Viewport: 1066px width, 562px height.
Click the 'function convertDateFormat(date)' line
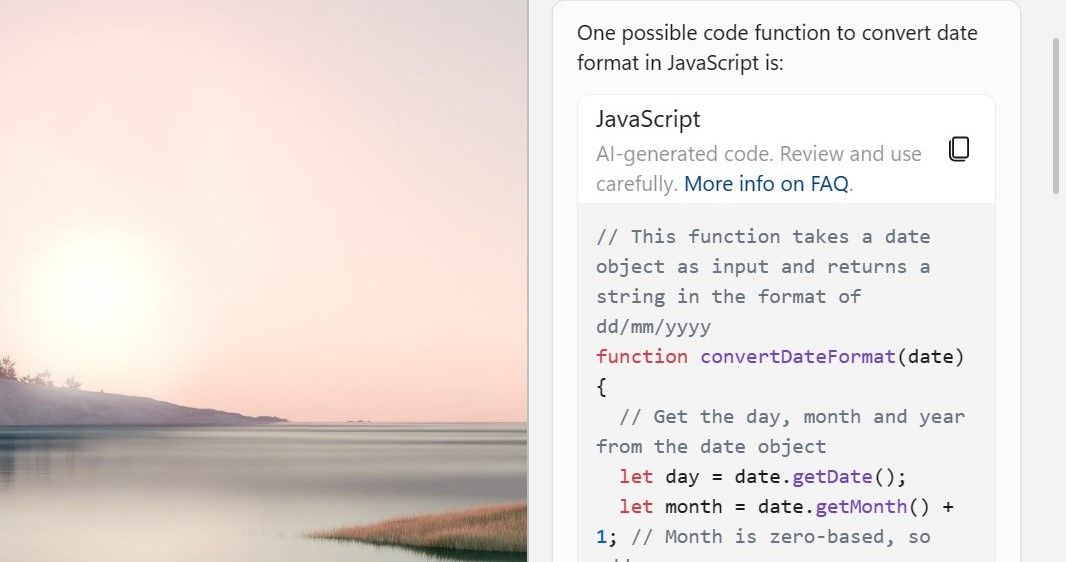(780, 357)
